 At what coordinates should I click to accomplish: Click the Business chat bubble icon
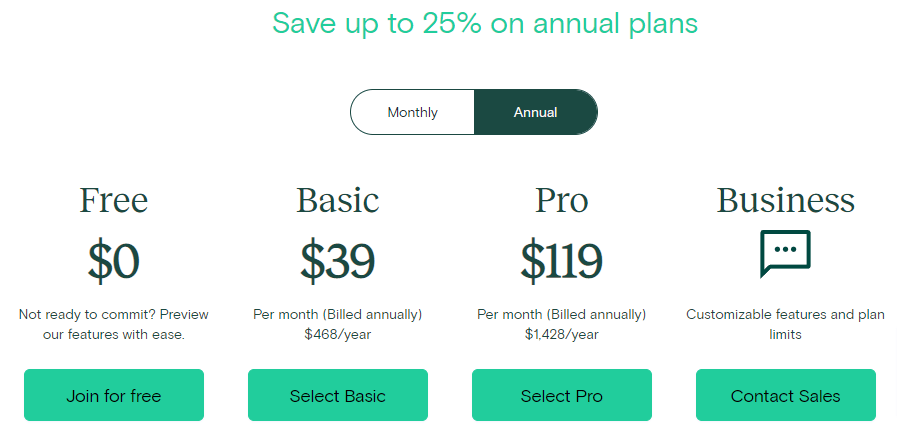785,254
